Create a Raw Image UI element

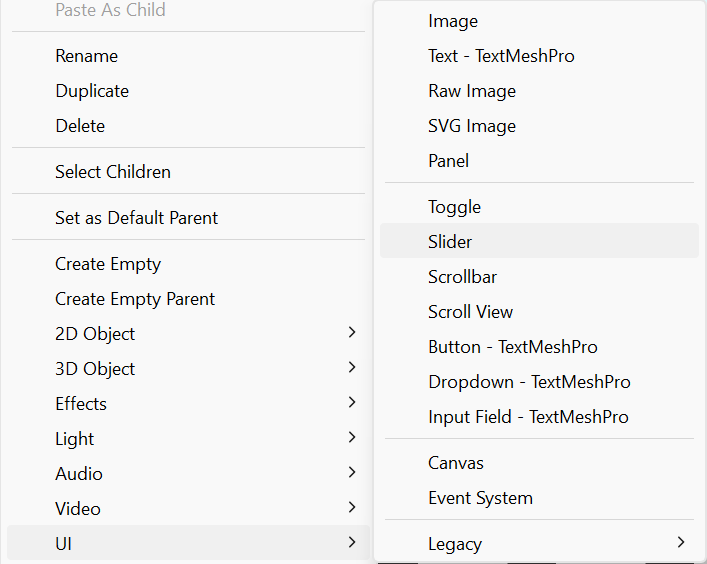(x=472, y=91)
